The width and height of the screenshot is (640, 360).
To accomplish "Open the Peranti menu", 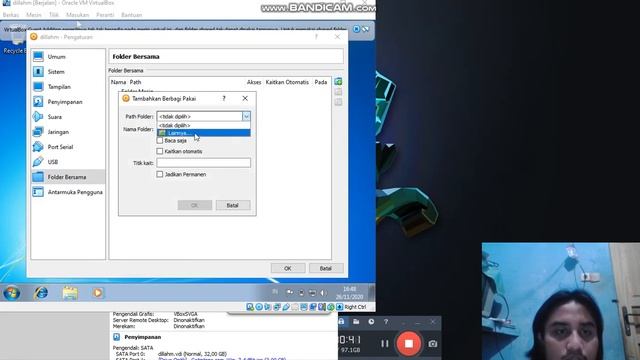I will click(105, 15).
